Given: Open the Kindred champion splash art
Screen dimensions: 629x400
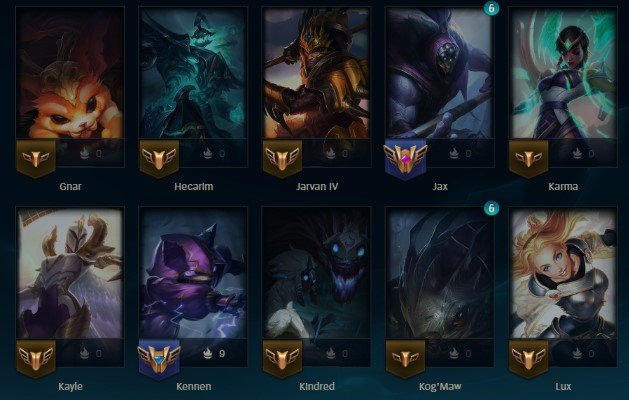Looking at the screenshot, I should pyautogui.click(x=316, y=273).
